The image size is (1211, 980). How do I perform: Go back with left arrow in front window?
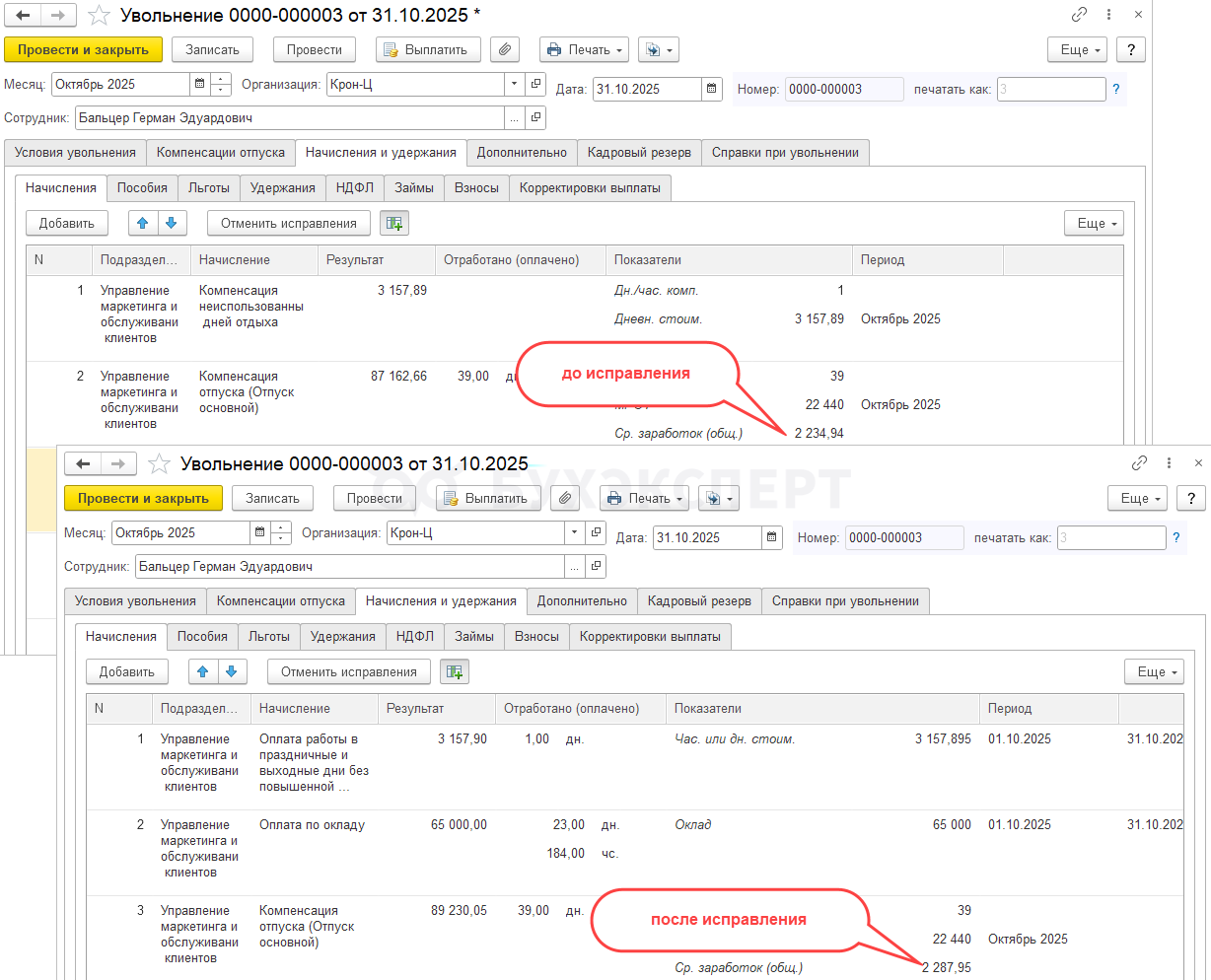click(83, 463)
